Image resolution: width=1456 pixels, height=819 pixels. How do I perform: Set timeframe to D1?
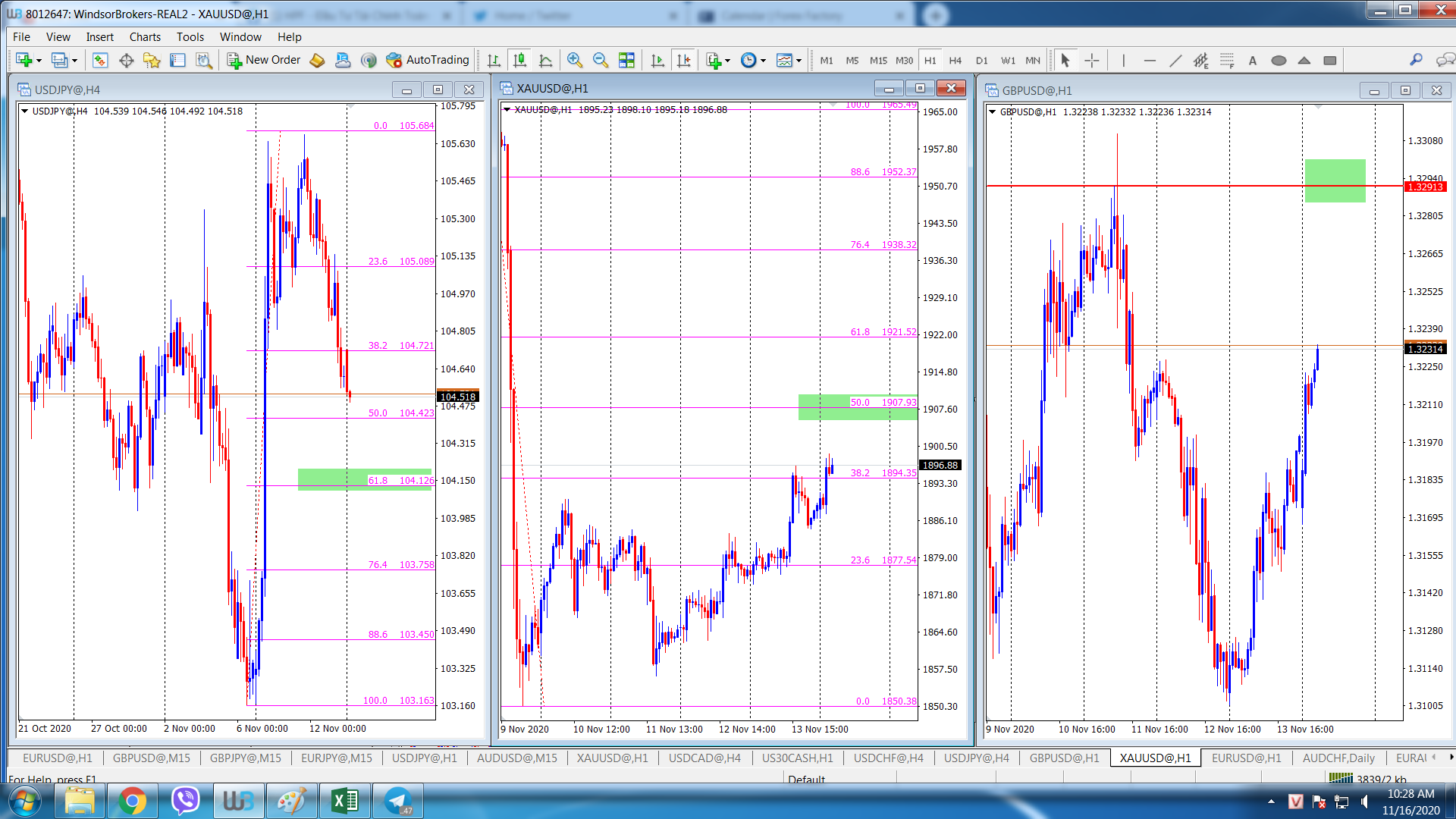[x=982, y=60]
